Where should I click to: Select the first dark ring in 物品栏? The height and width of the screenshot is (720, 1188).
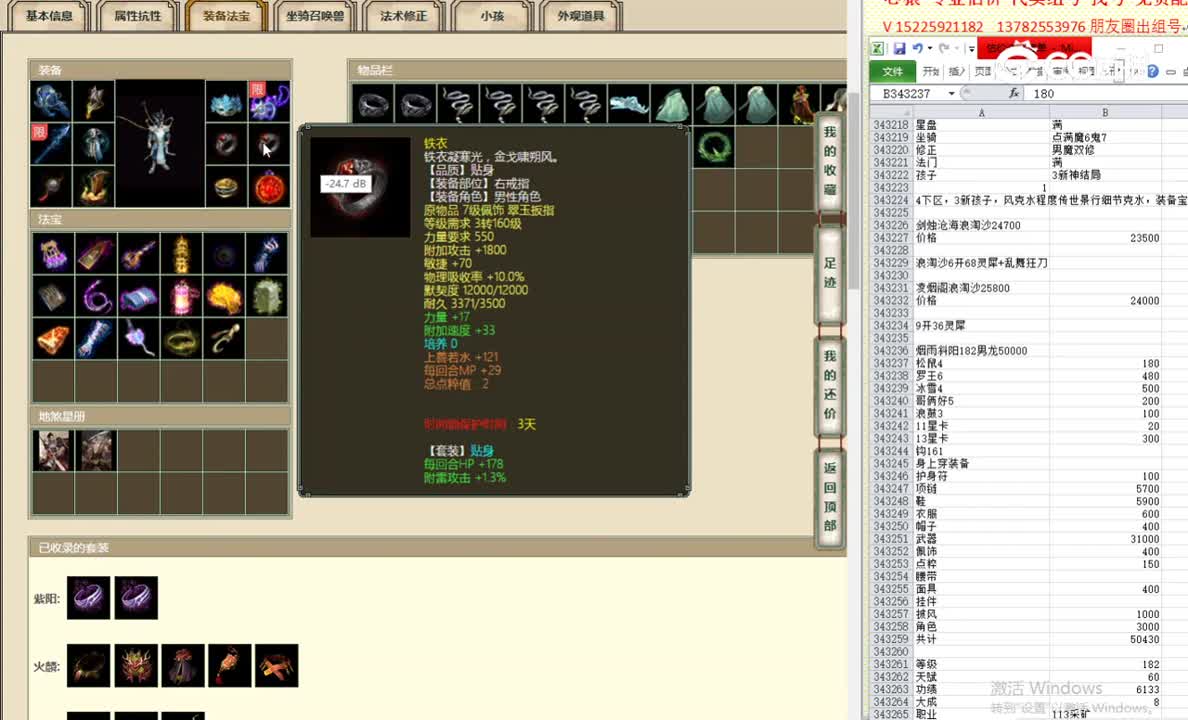pyautogui.click(x=373, y=104)
